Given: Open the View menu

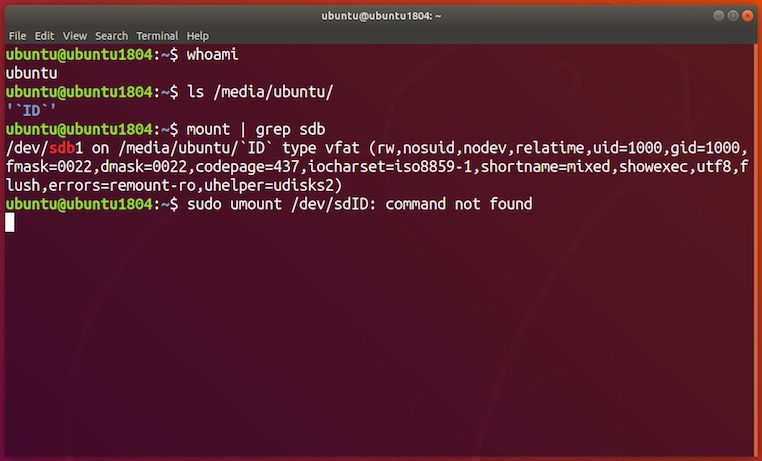Looking at the screenshot, I should pos(75,36).
